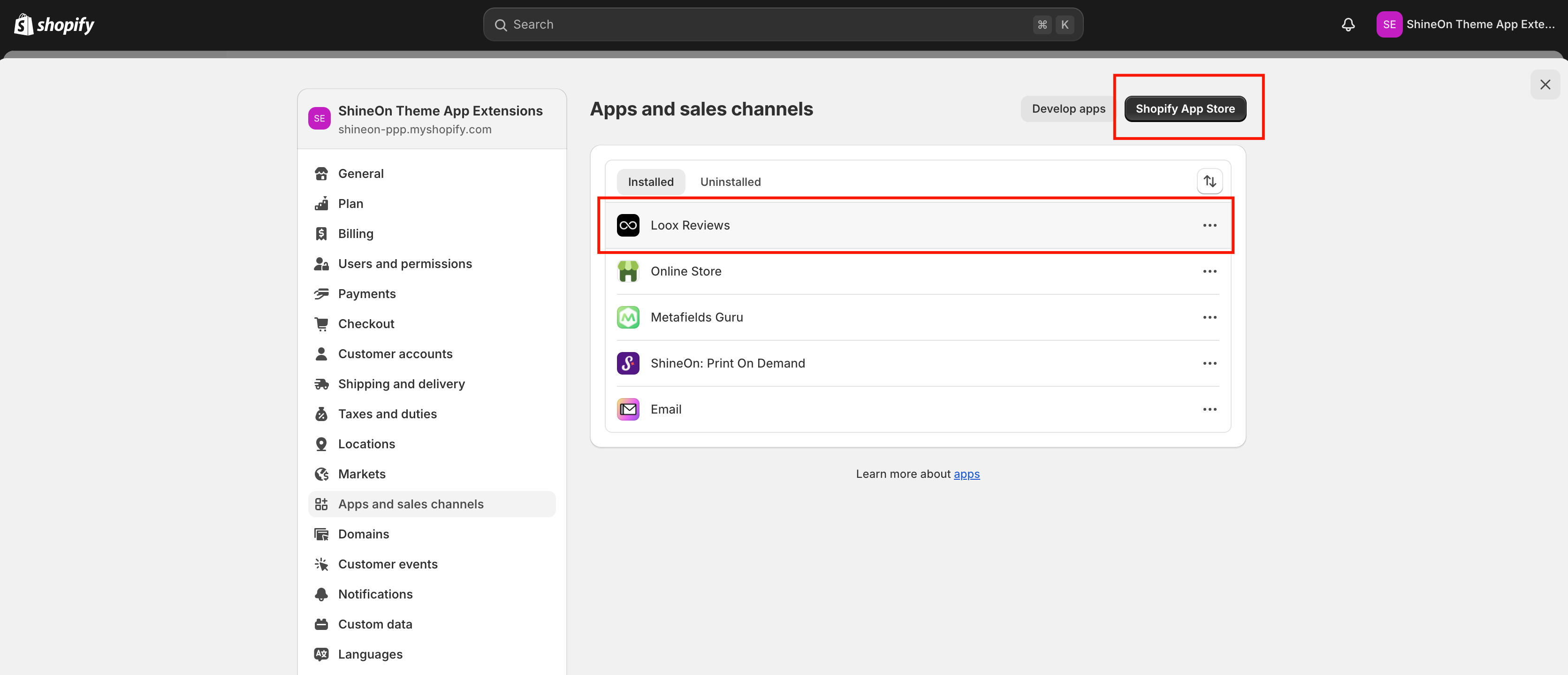Open the Loox Reviews app
The image size is (1568, 675).
coord(918,225)
